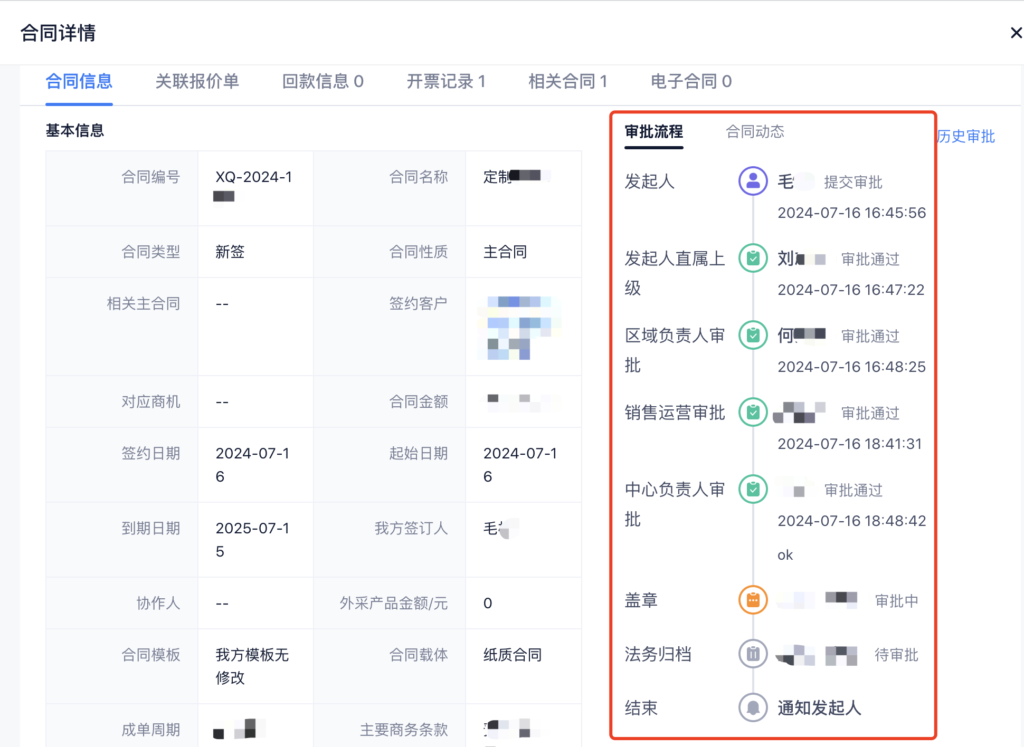The width and height of the screenshot is (1024, 747).
Task: Click approved icon beside 区域负责人审批
Action: pyautogui.click(x=752, y=335)
